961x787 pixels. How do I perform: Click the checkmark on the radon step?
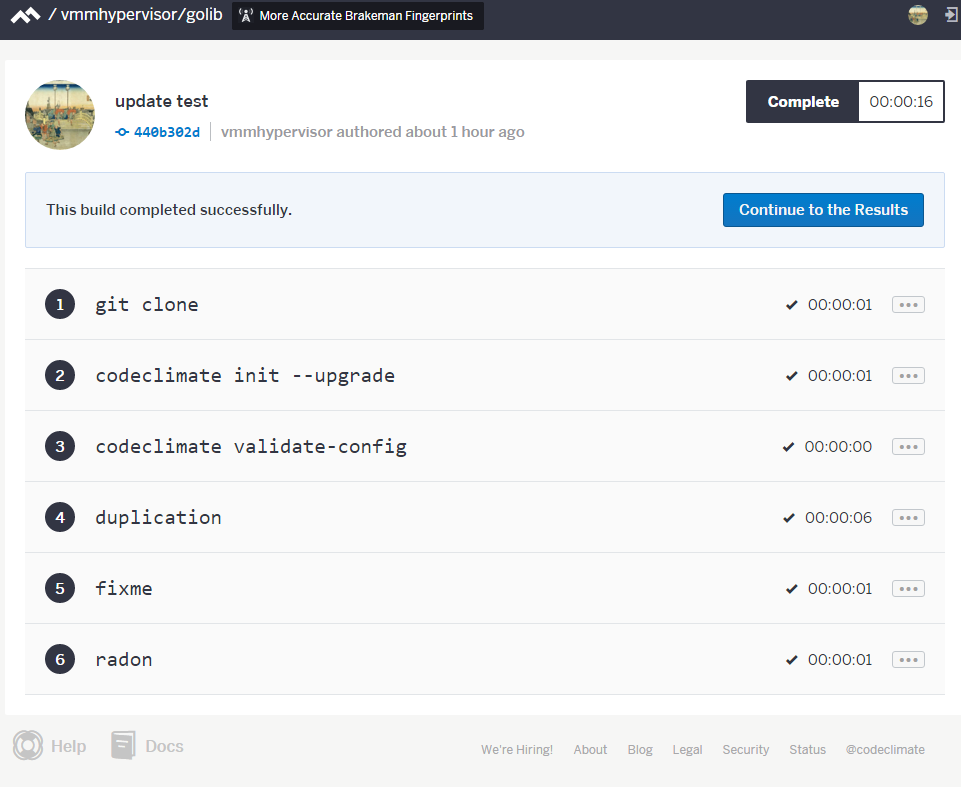pyautogui.click(x=791, y=660)
